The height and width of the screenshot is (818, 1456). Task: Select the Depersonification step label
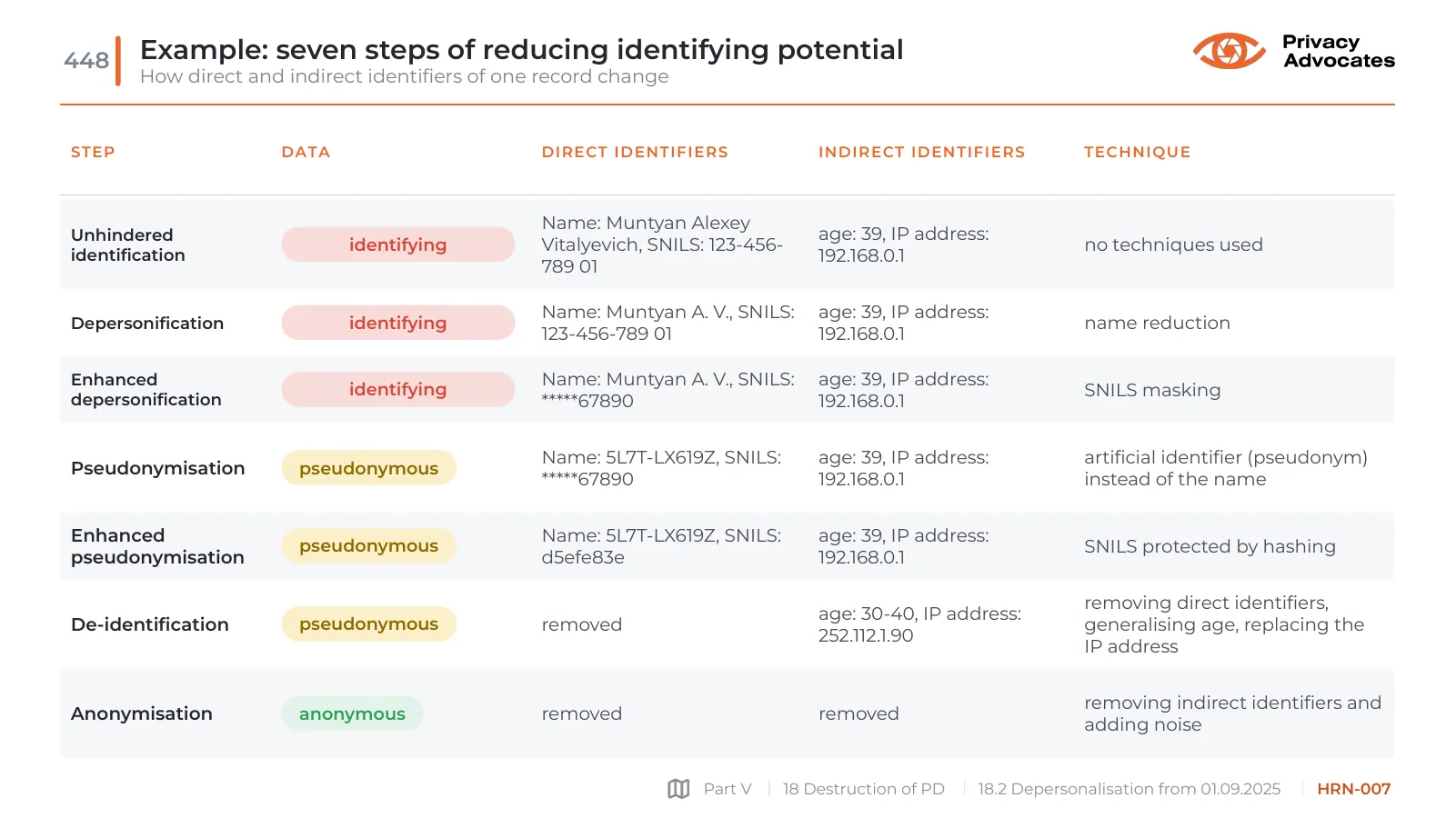pyautogui.click(x=147, y=323)
